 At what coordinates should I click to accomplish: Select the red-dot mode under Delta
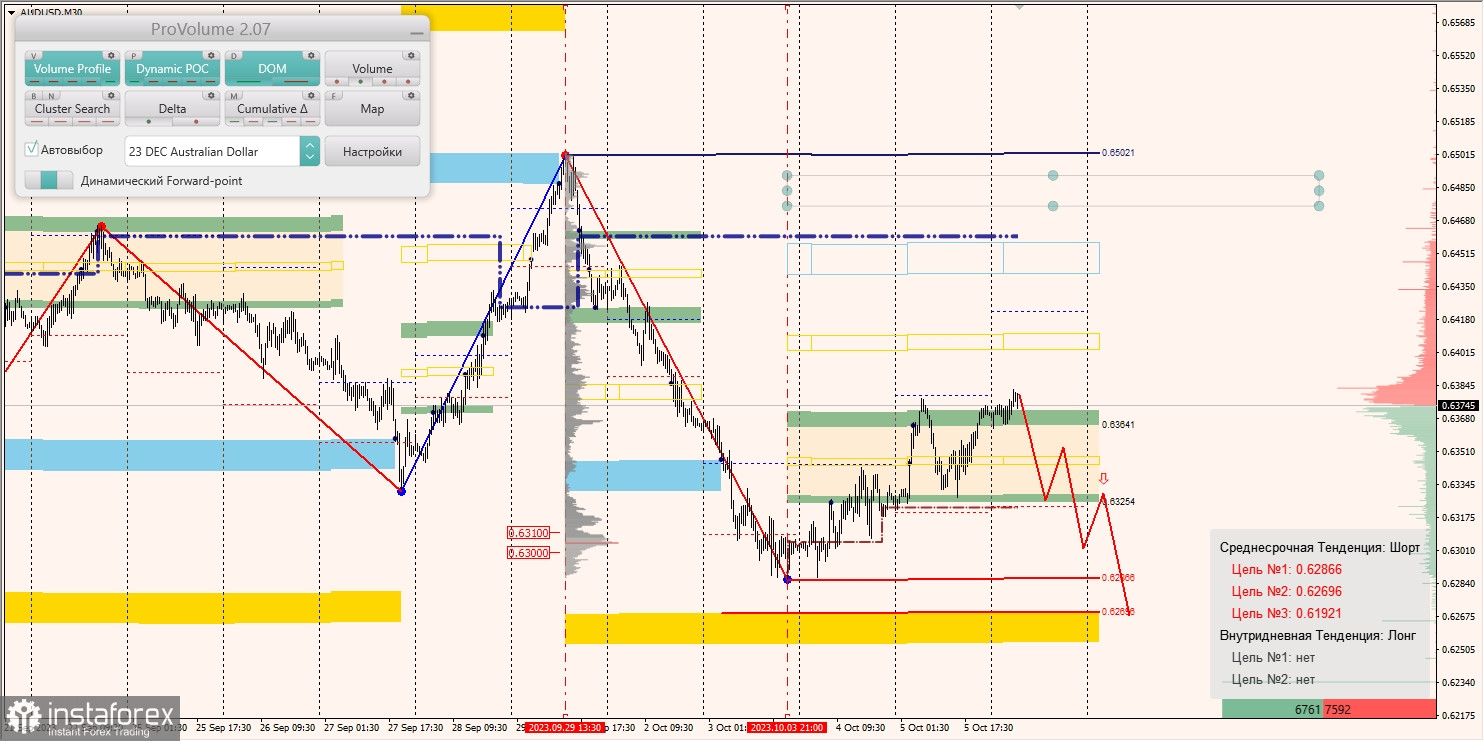(x=196, y=121)
